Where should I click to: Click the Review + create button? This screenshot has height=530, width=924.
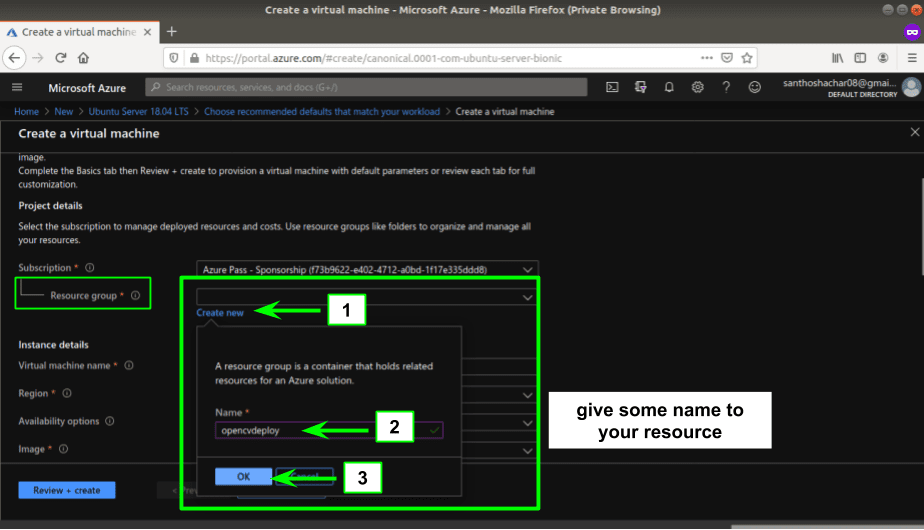click(x=67, y=490)
